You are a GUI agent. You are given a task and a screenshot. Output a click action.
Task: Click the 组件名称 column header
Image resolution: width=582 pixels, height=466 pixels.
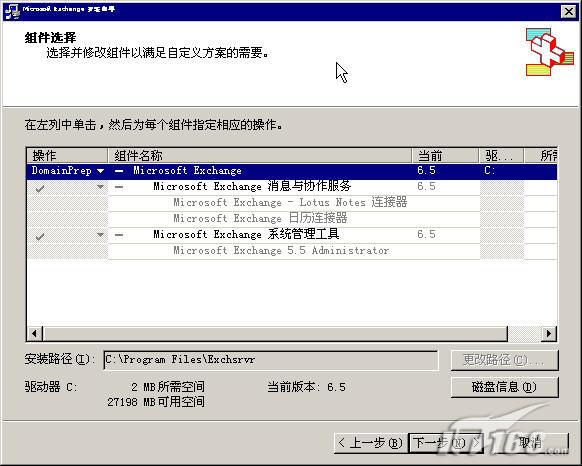click(x=259, y=156)
